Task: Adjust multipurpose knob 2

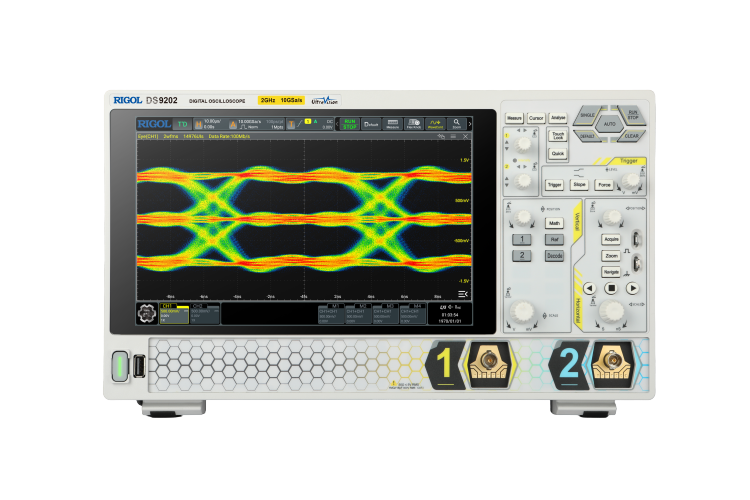Action: click(523, 181)
